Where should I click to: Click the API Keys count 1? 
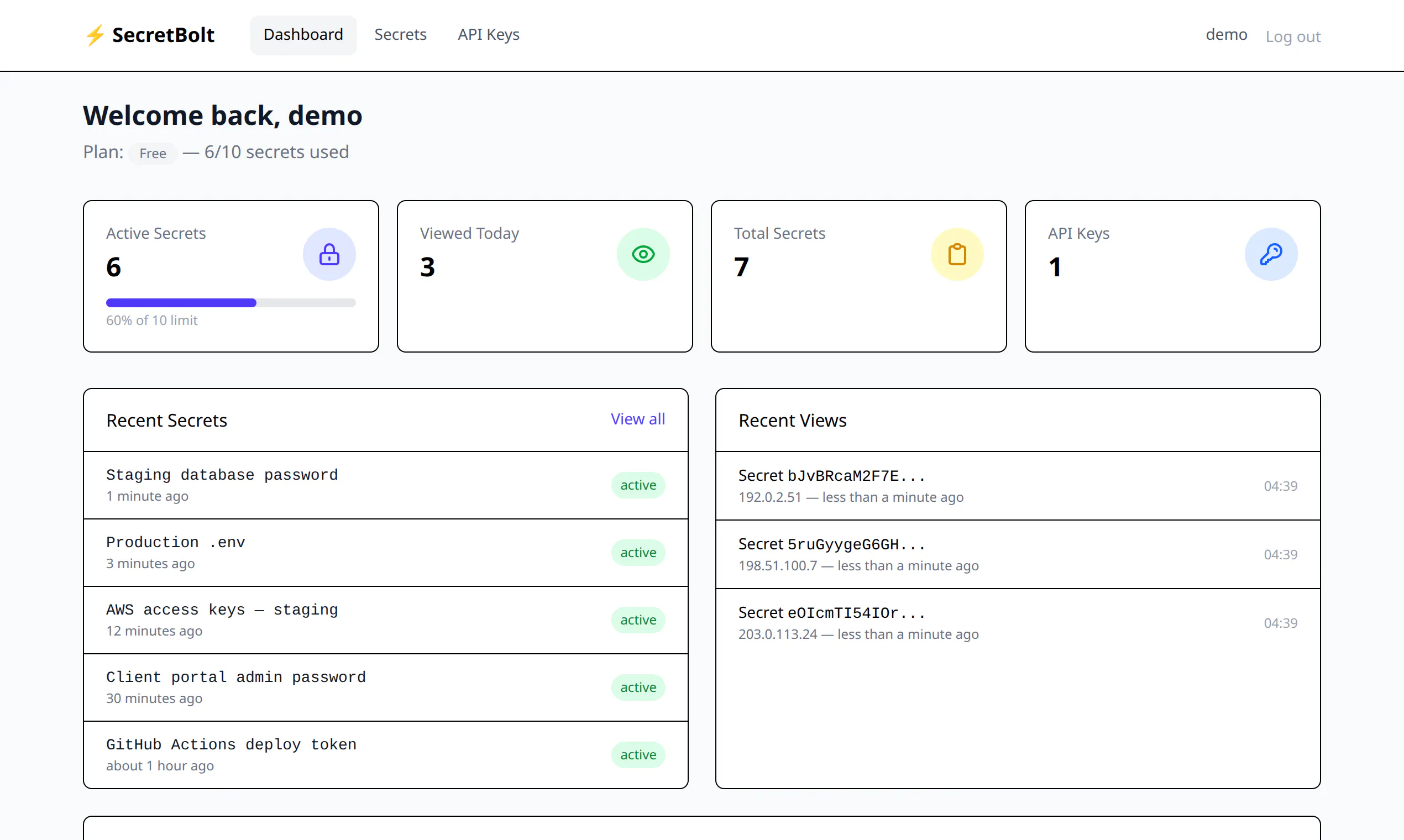1055,266
